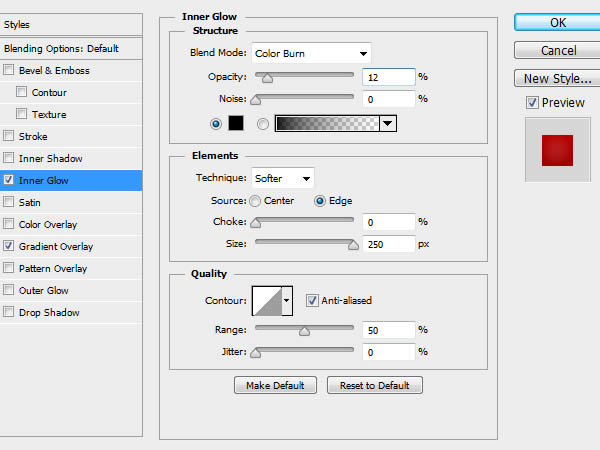Enable the Satin checkbox
The image size is (600, 450).
[x=8, y=202]
